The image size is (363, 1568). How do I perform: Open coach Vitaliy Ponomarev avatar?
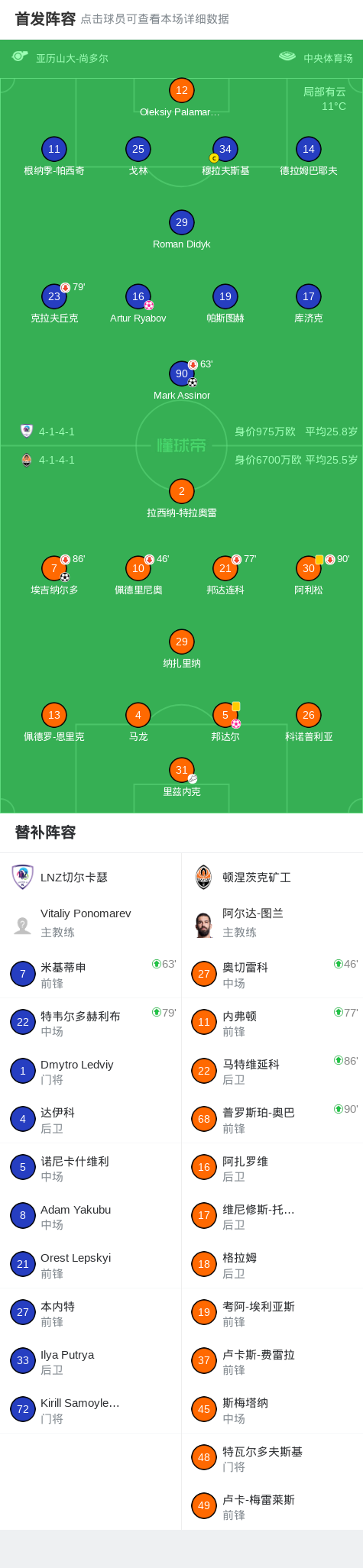(x=23, y=925)
